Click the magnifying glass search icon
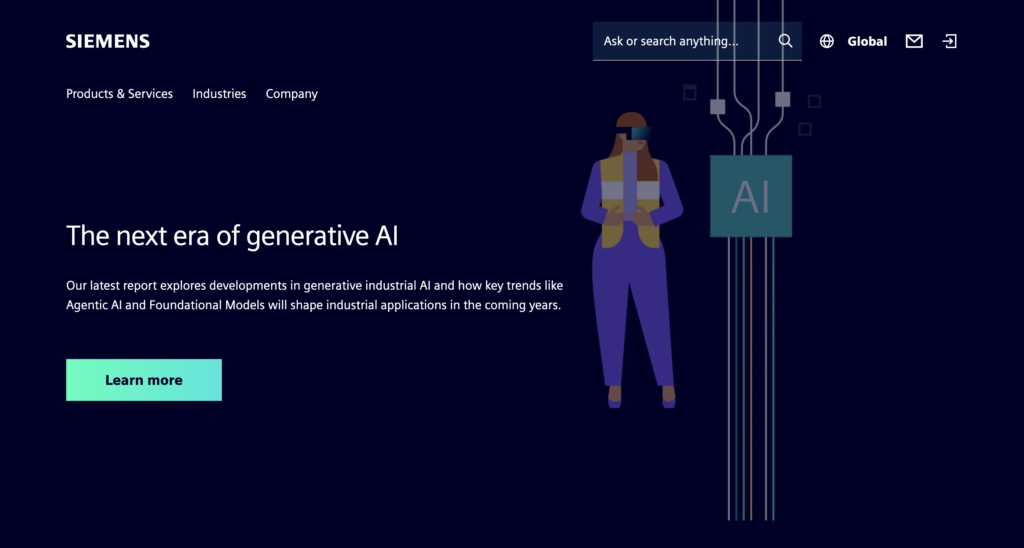1024x548 pixels. (x=785, y=41)
